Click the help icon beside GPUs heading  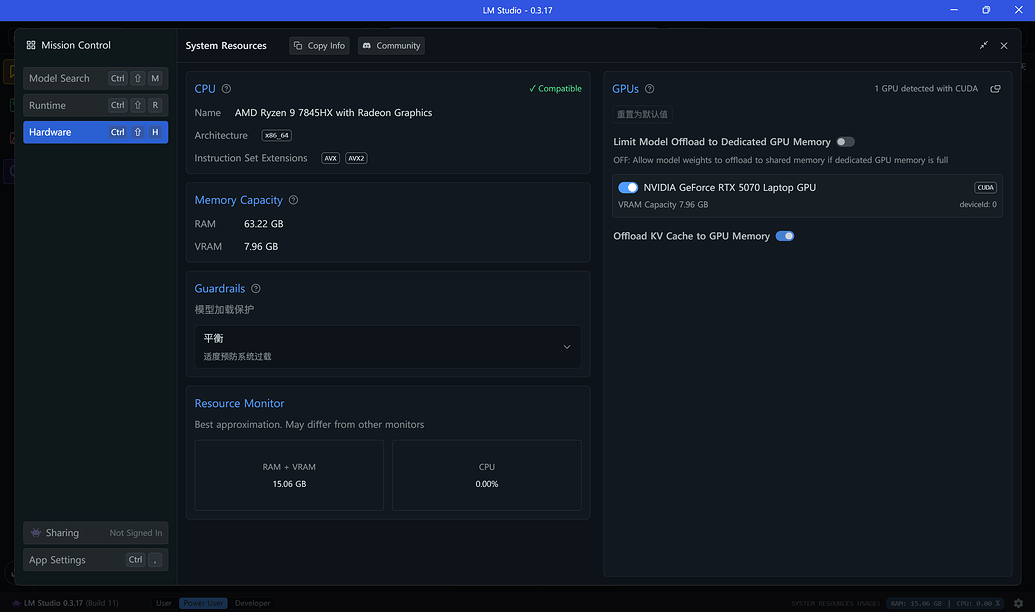coord(650,88)
